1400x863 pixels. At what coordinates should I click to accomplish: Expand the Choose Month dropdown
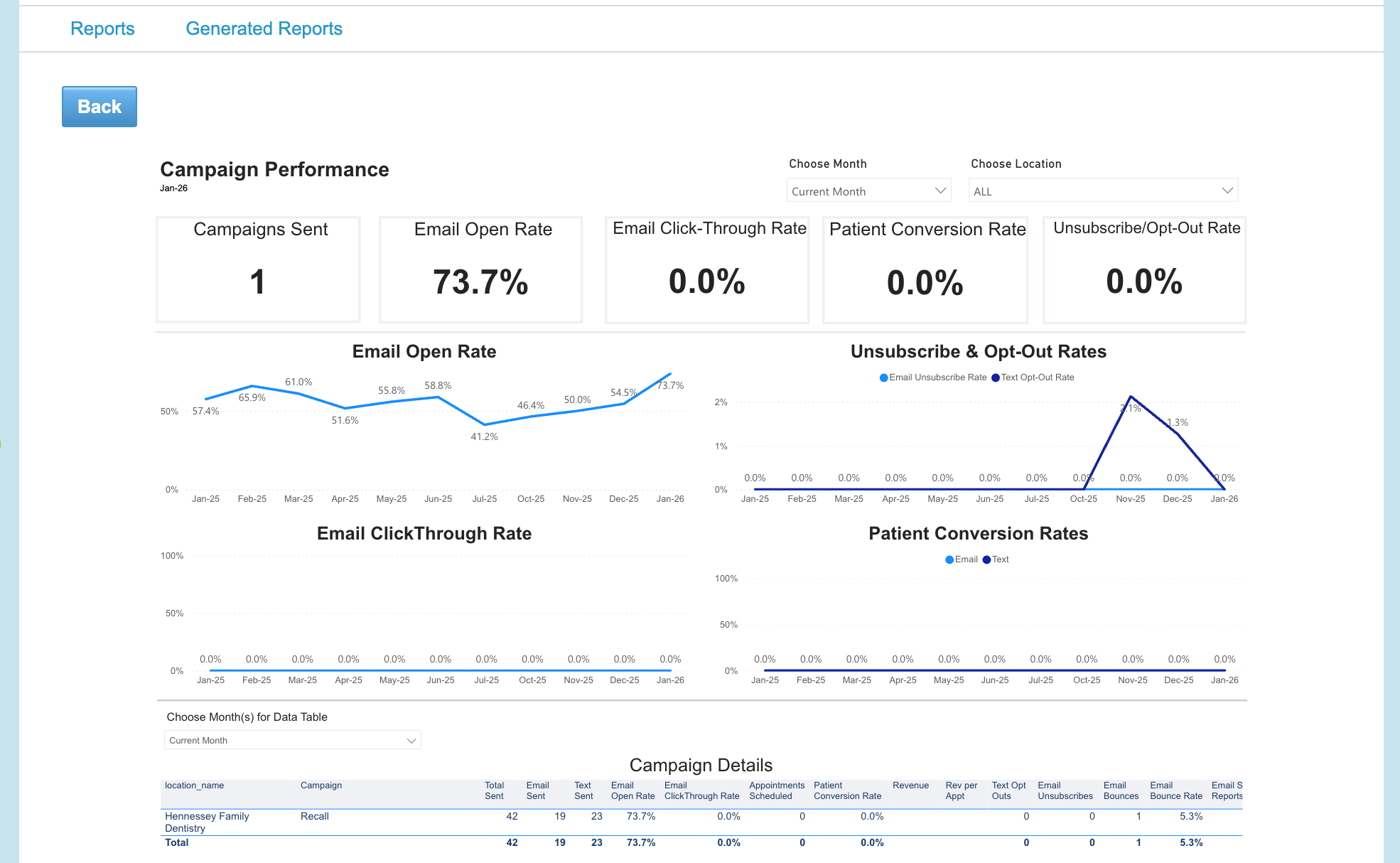pyautogui.click(x=868, y=191)
